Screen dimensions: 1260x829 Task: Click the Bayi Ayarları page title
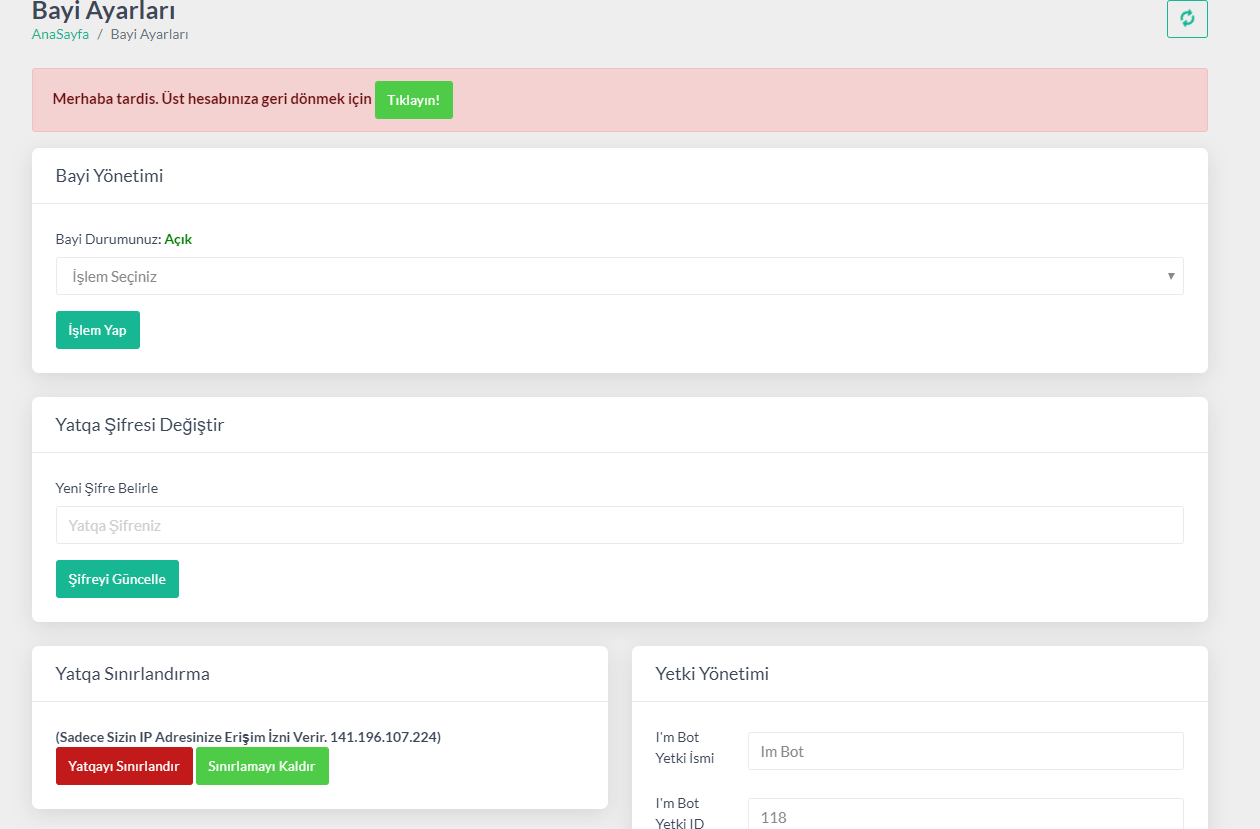click(x=104, y=11)
